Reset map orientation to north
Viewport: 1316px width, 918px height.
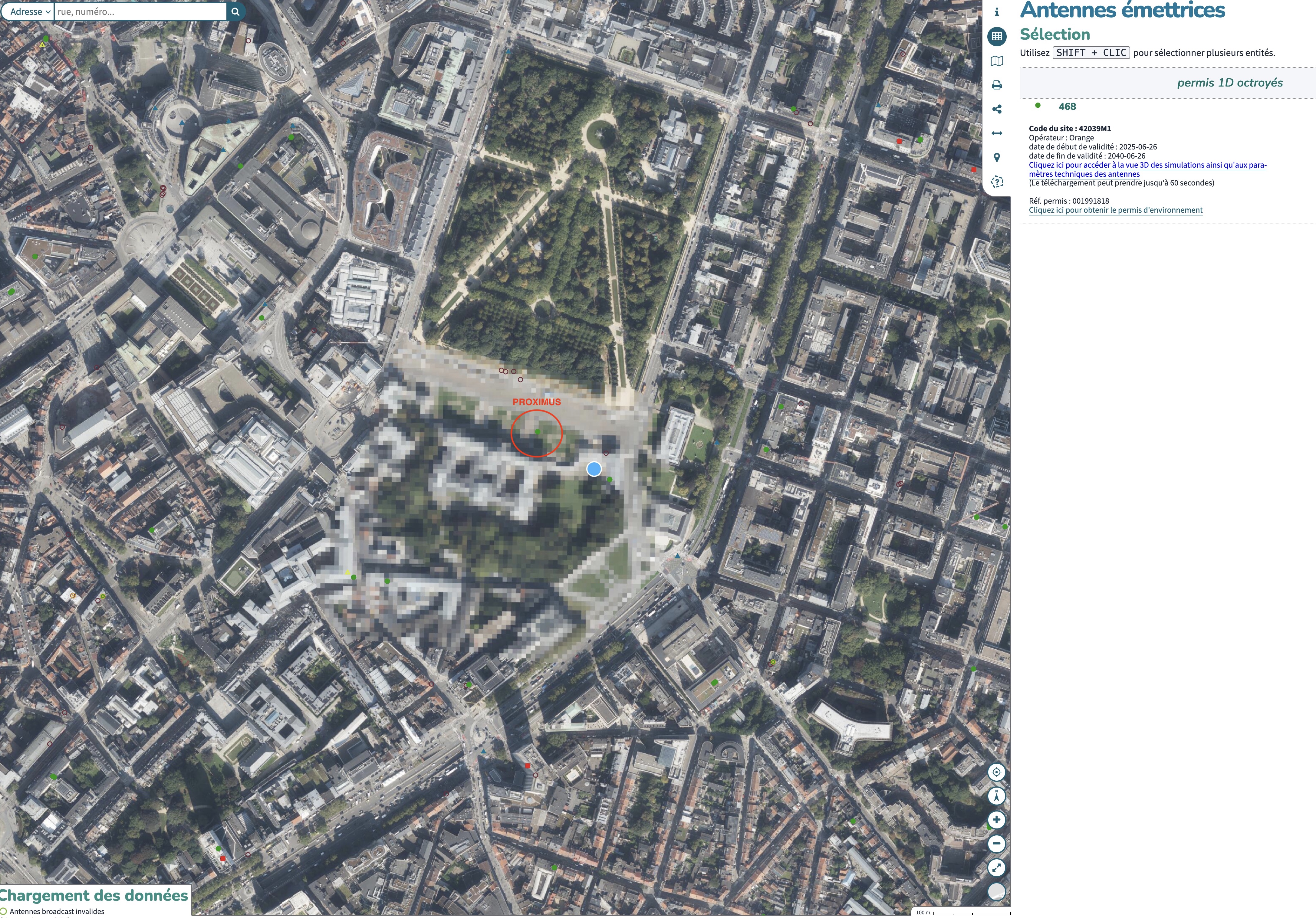tap(997, 796)
